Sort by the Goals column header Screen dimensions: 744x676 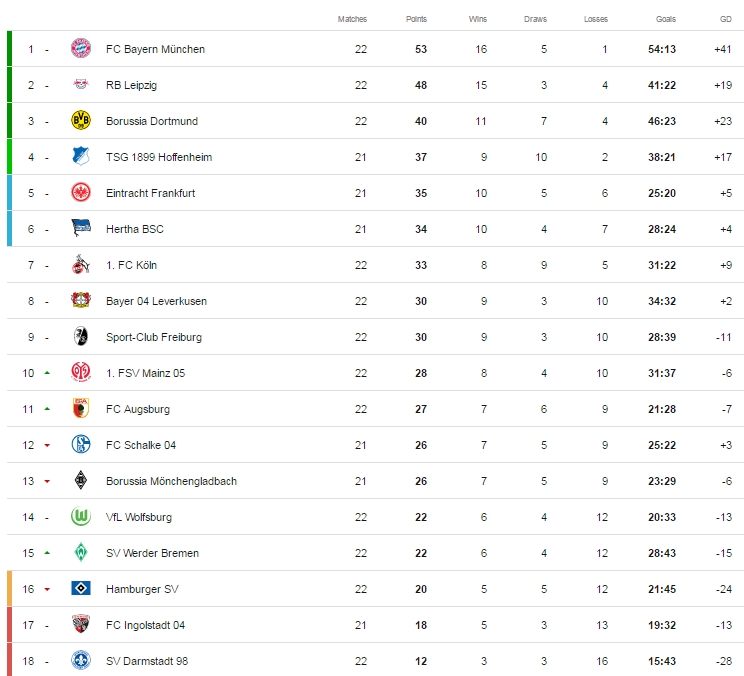(666, 19)
